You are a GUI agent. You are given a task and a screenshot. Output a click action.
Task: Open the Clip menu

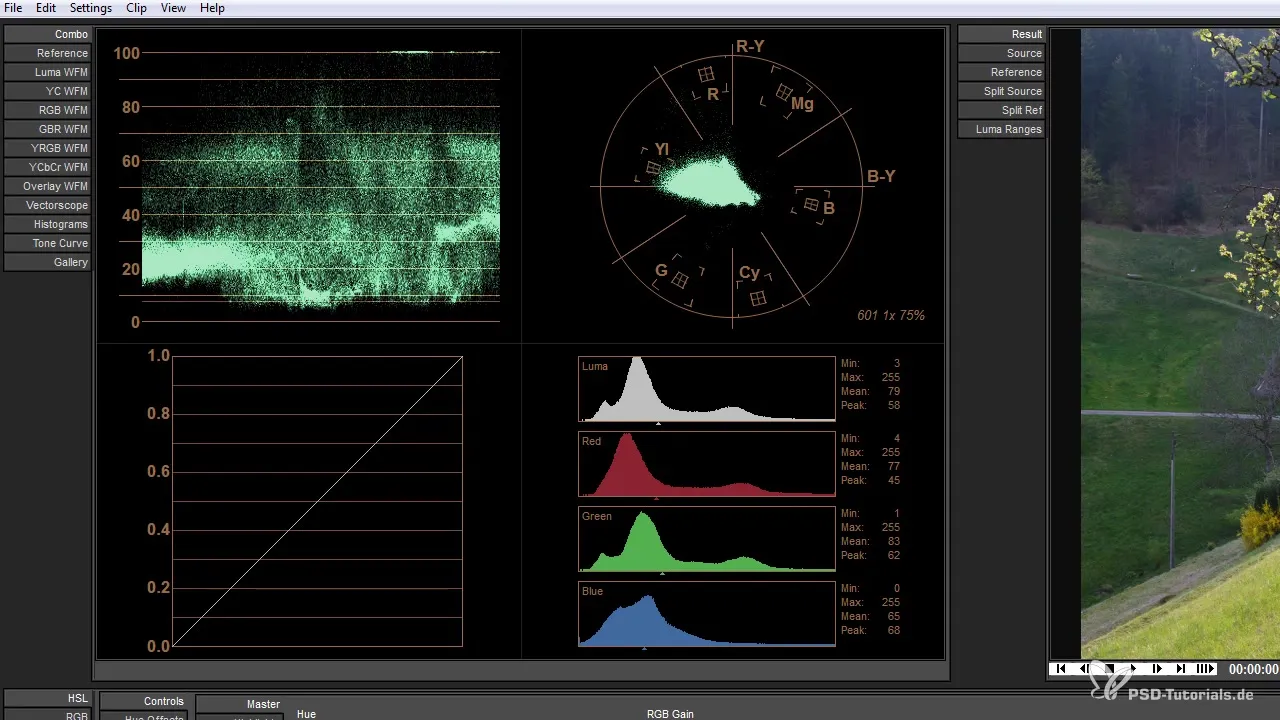coord(136,8)
